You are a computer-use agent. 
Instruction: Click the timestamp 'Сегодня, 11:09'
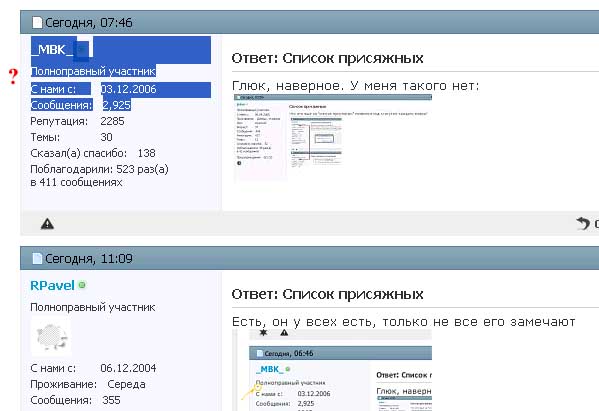89,259
